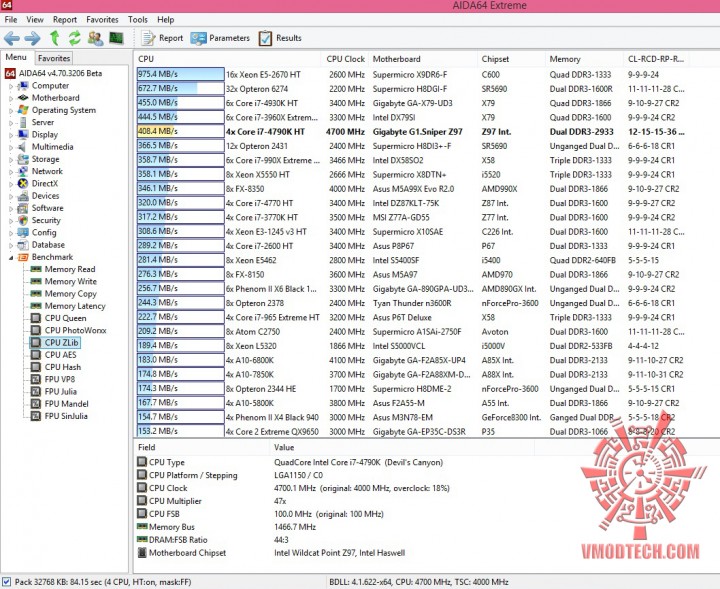Screen dimensions: 720x589
Task: Click the AIDA64 v4.70.3206 Beta root icon
Action: tap(10, 73)
